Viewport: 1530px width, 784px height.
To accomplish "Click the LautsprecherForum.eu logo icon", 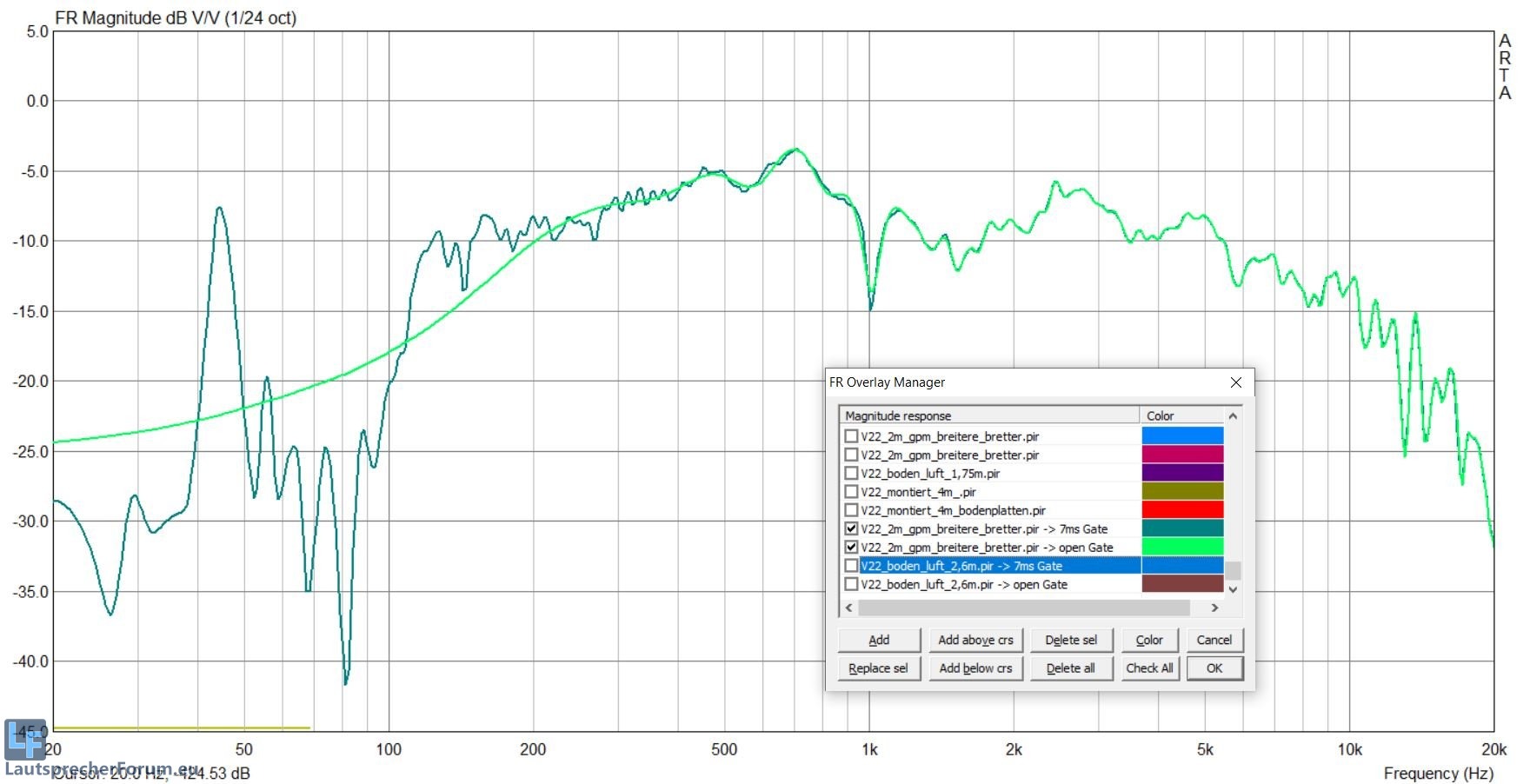I will [x=24, y=740].
